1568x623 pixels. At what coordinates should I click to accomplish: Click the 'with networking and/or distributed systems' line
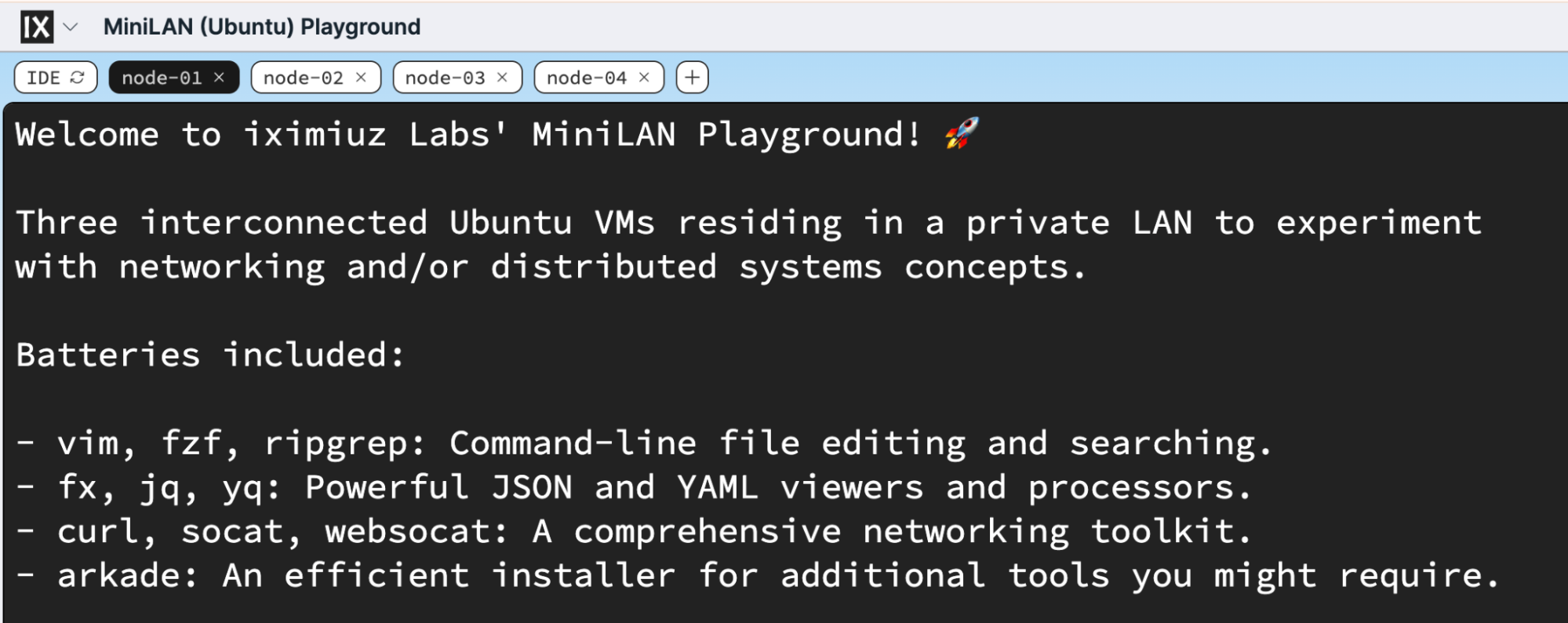pyautogui.click(x=551, y=268)
